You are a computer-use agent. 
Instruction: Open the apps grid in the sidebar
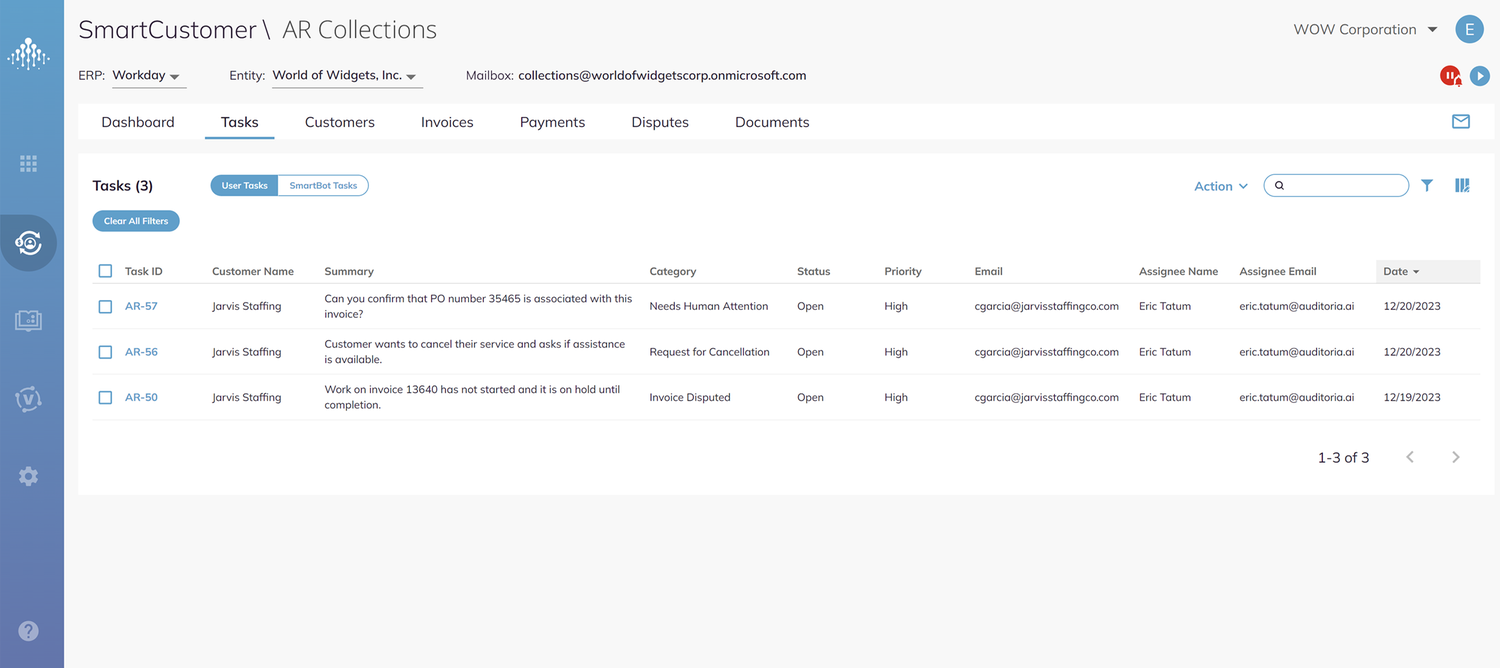(x=29, y=162)
